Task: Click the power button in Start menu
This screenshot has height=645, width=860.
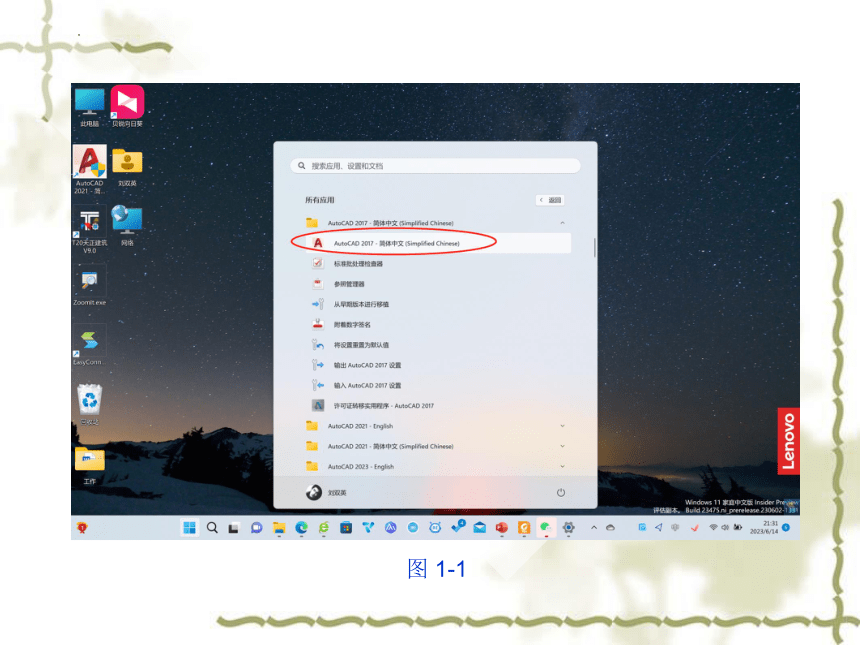Action: (561, 493)
